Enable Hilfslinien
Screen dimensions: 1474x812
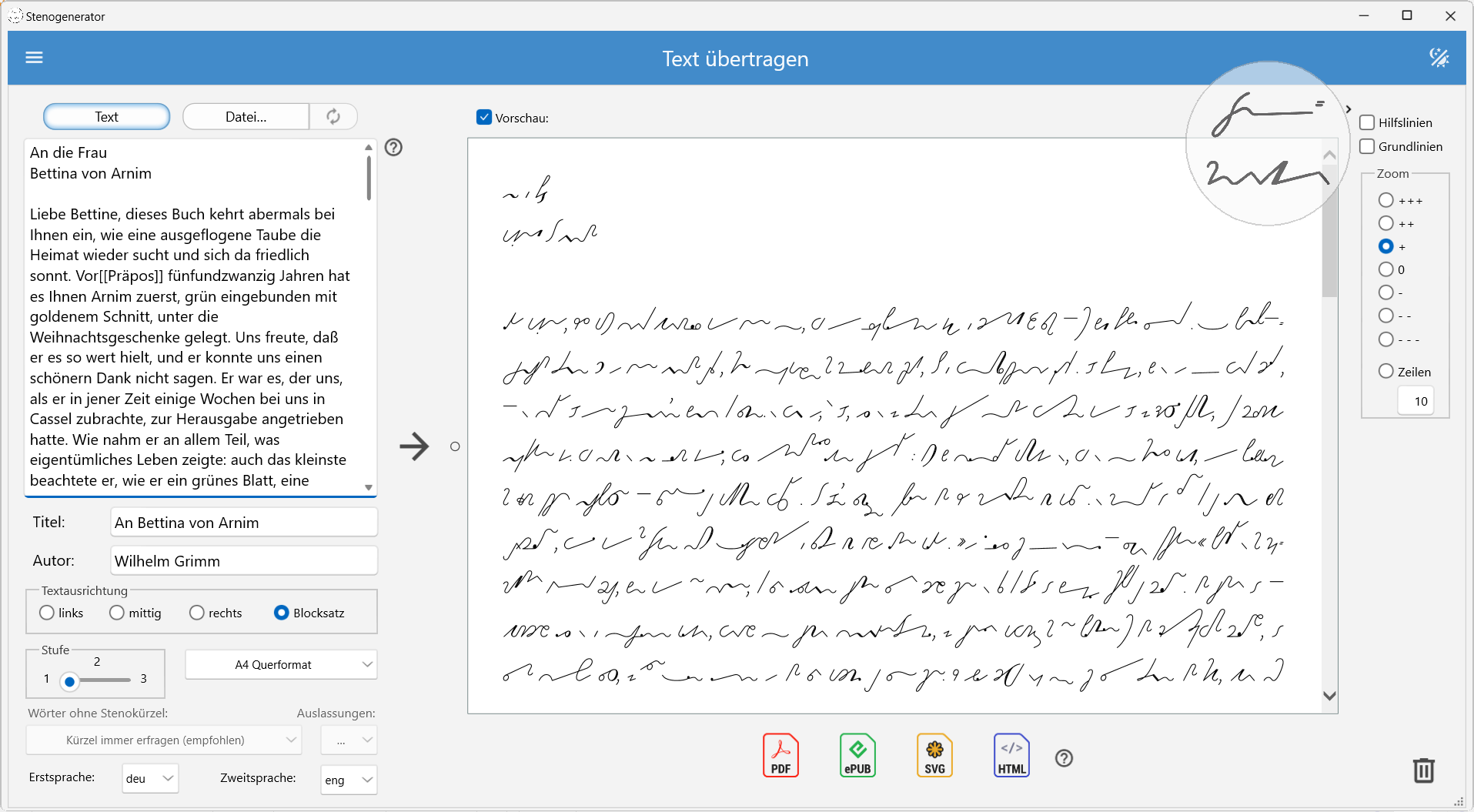1367,122
